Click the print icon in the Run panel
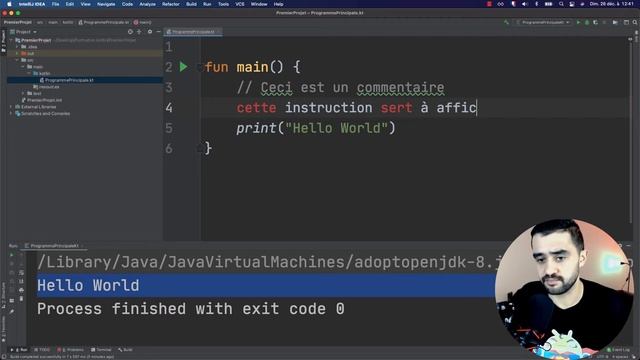640x360 pixels. tap(21, 290)
